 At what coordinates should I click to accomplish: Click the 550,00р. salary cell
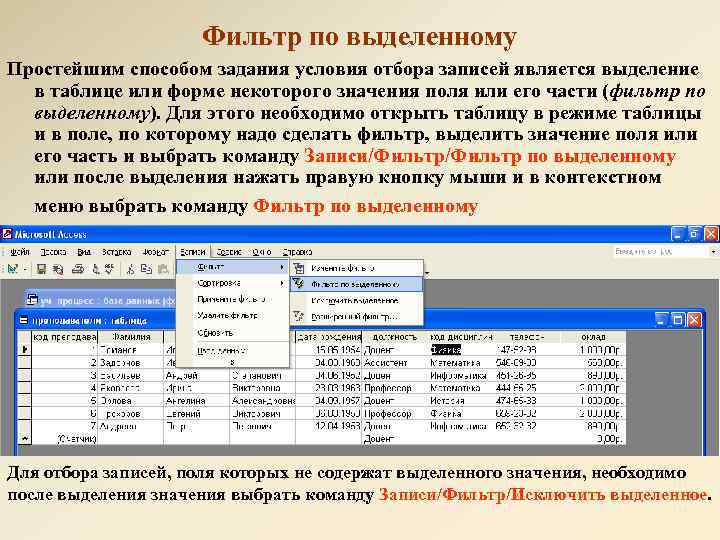[x=593, y=363]
